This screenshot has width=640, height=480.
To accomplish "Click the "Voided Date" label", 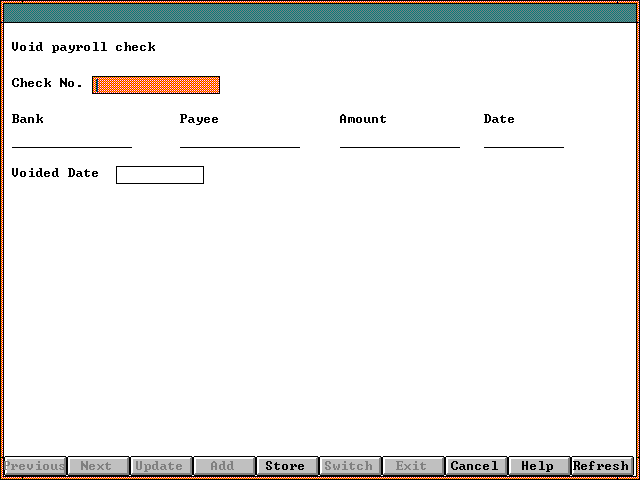I will point(55,173).
